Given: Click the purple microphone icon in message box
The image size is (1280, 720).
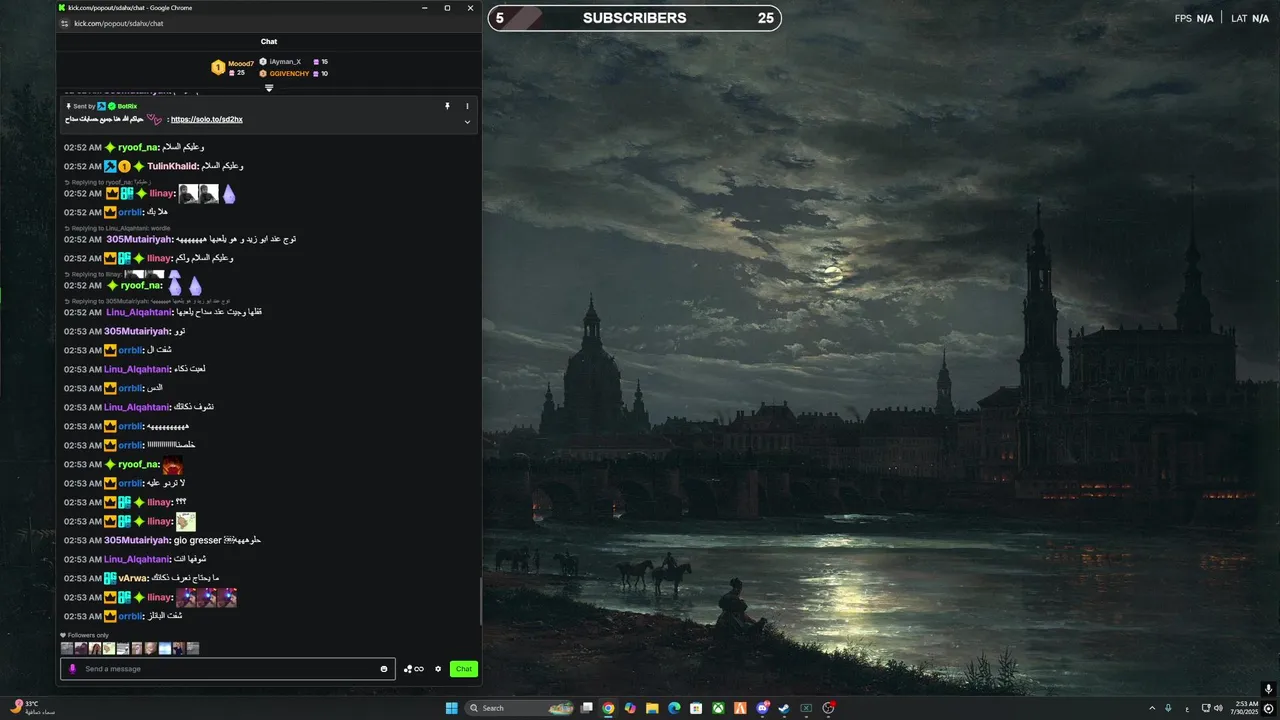Looking at the screenshot, I should [72, 669].
